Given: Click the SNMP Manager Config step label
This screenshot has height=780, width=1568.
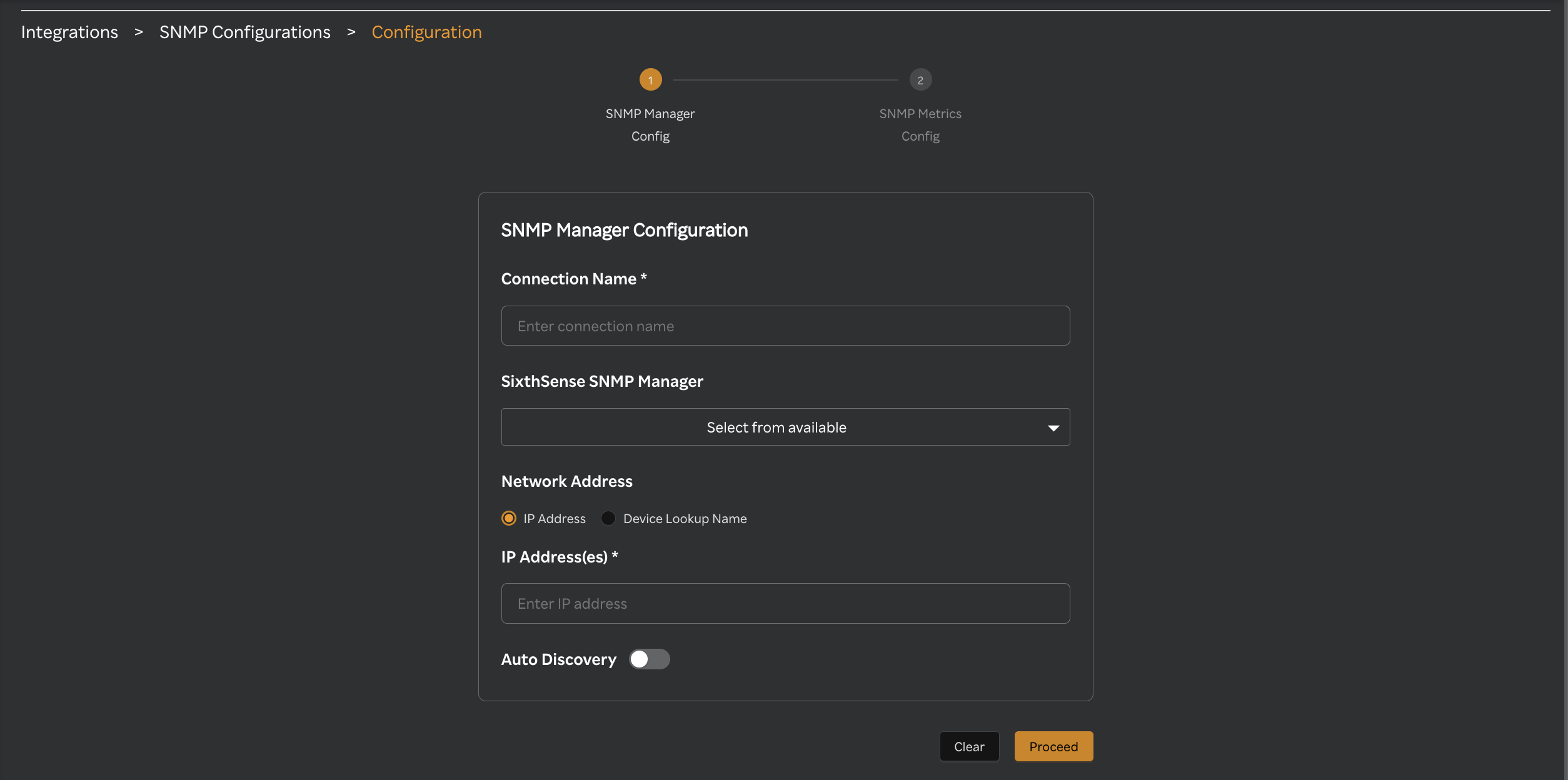Looking at the screenshot, I should click(x=650, y=124).
